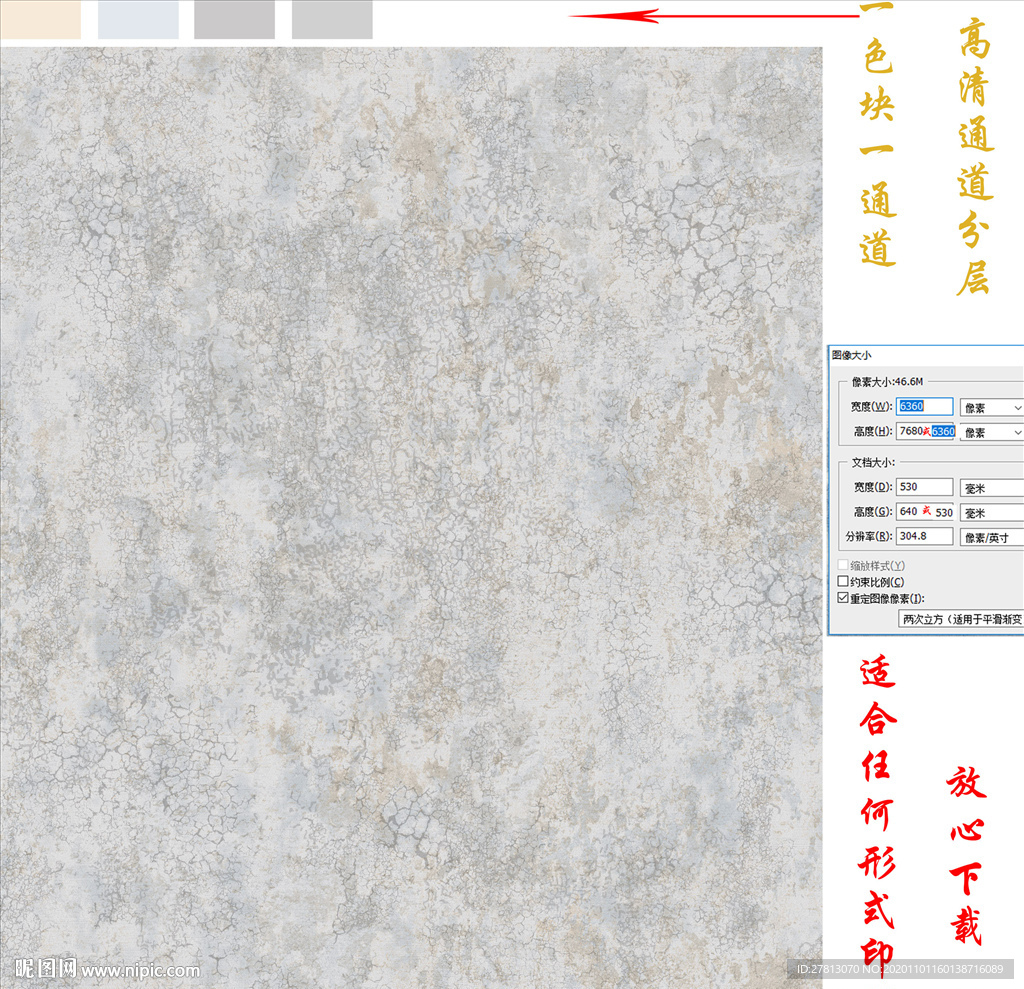Open the resolution unit dropdown (像素/英寸)

tap(991, 538)
